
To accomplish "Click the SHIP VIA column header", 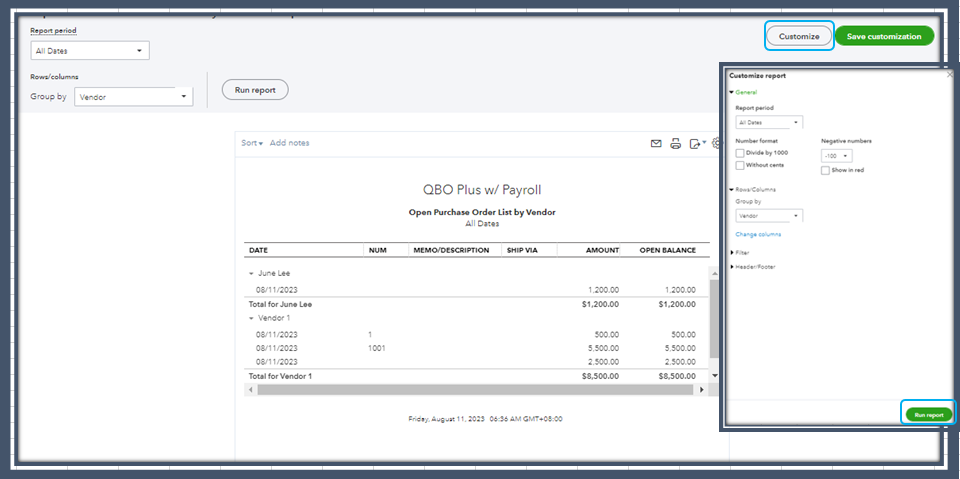I will tap(522, 251).
